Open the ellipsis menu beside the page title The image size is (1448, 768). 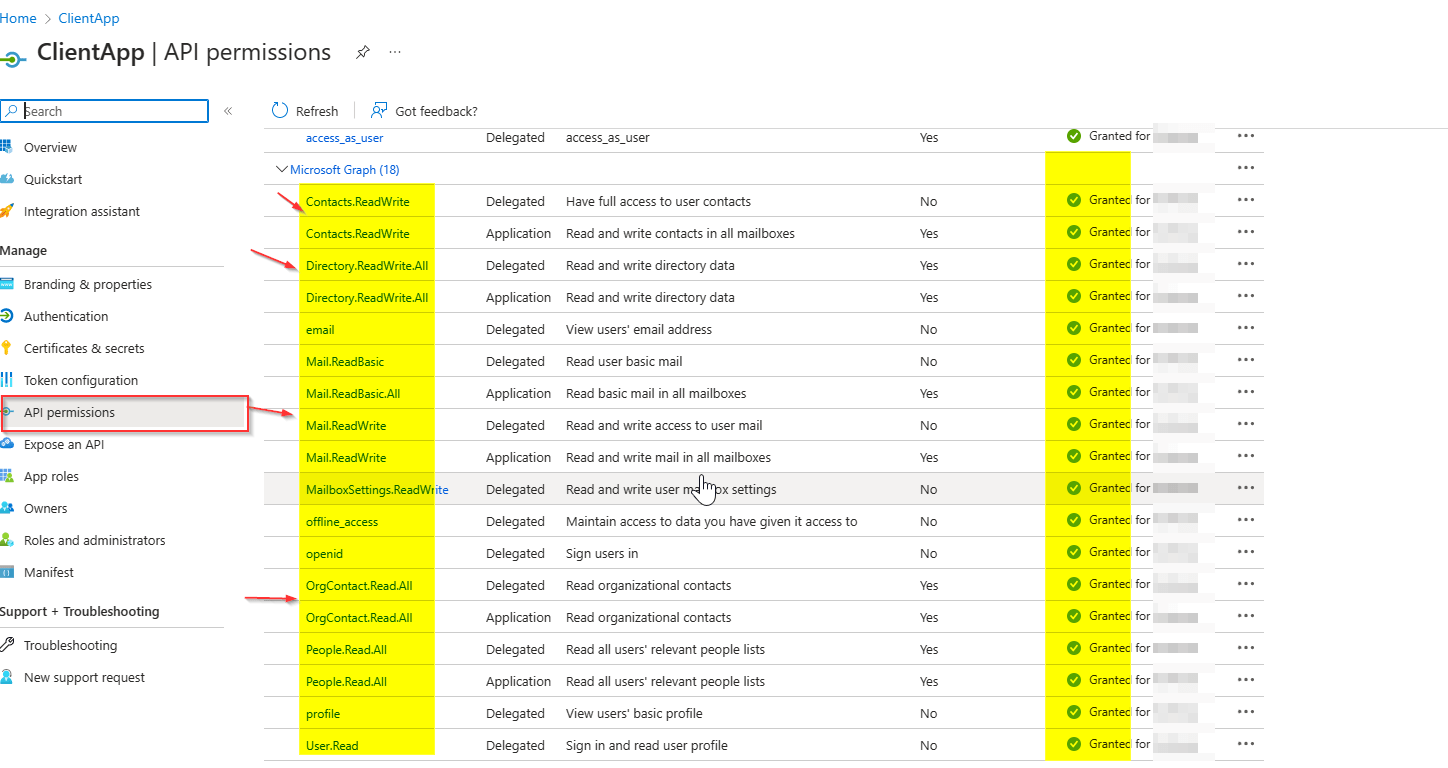394,52
